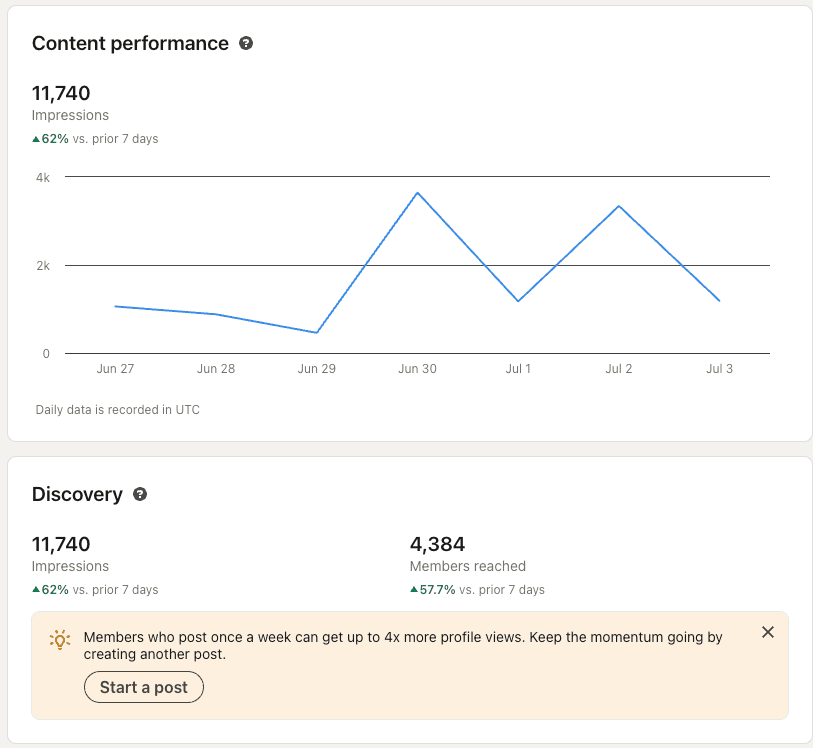
Task: Click the Jul 3 x-axis date label
Action: (719, 369)
